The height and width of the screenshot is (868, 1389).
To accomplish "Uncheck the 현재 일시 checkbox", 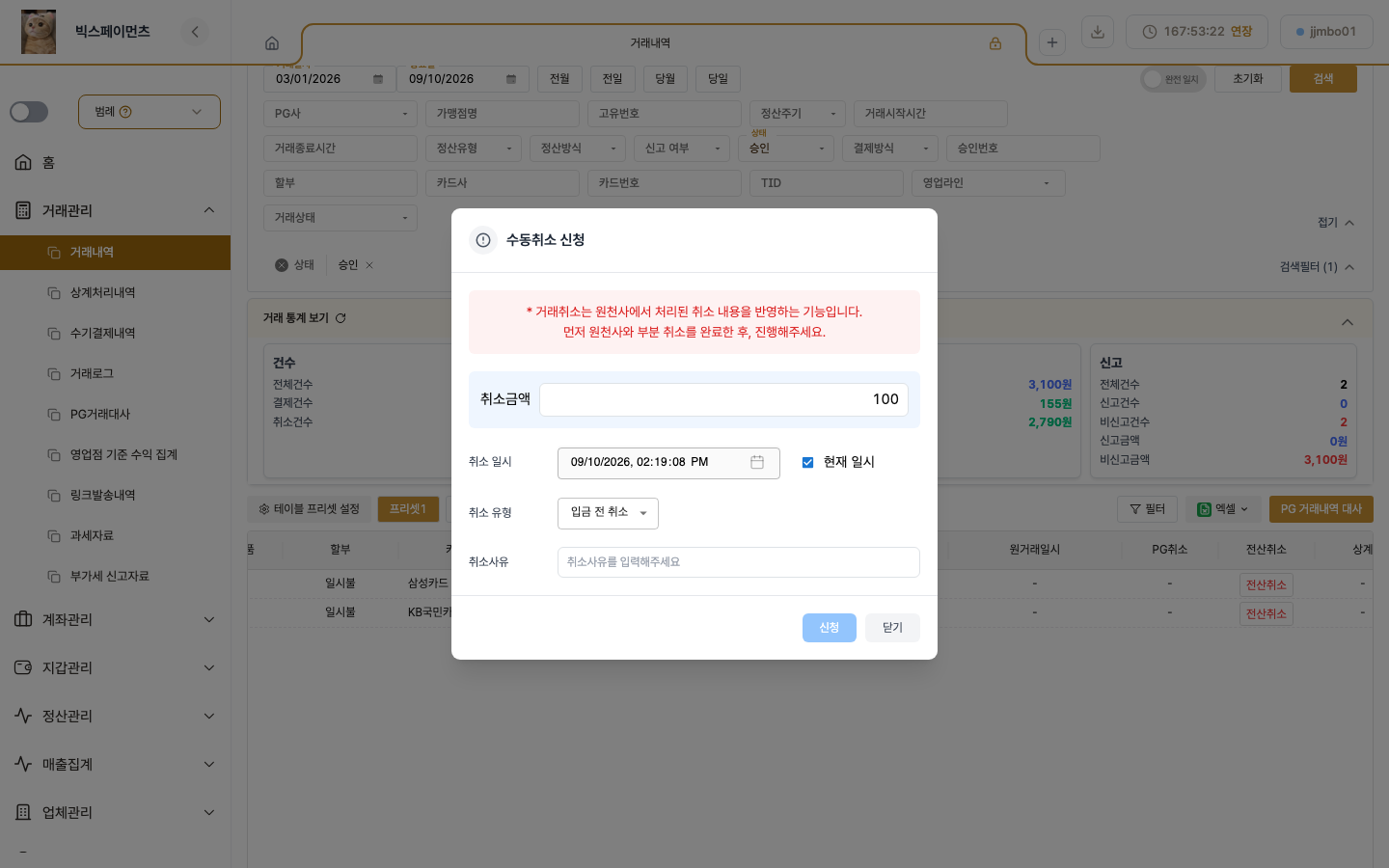I will [807, 463].
